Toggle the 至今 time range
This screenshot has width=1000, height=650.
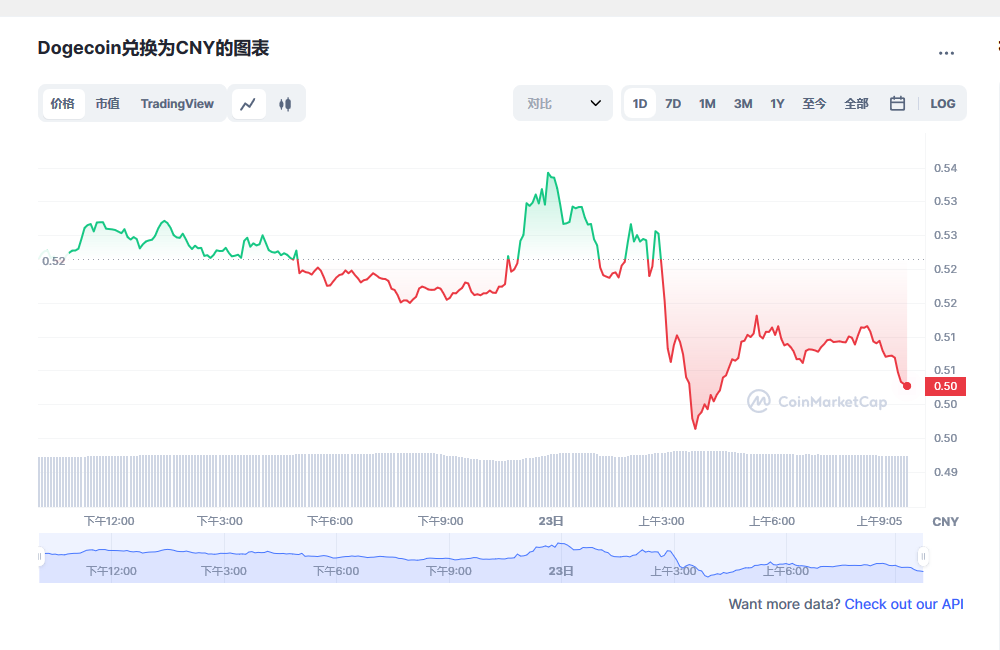(814, 103)
